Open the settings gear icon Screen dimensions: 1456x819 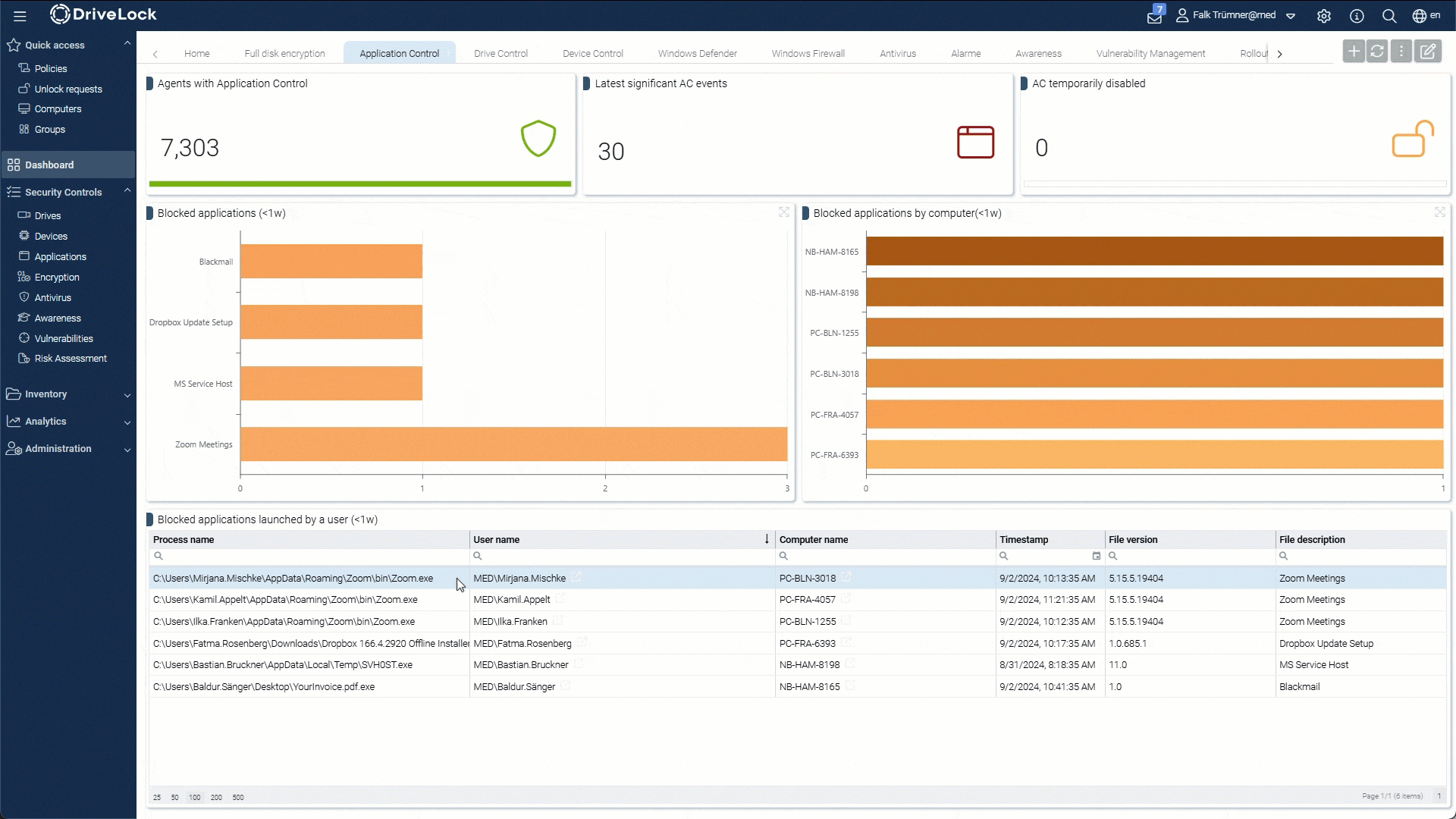tap(1324, 15)
